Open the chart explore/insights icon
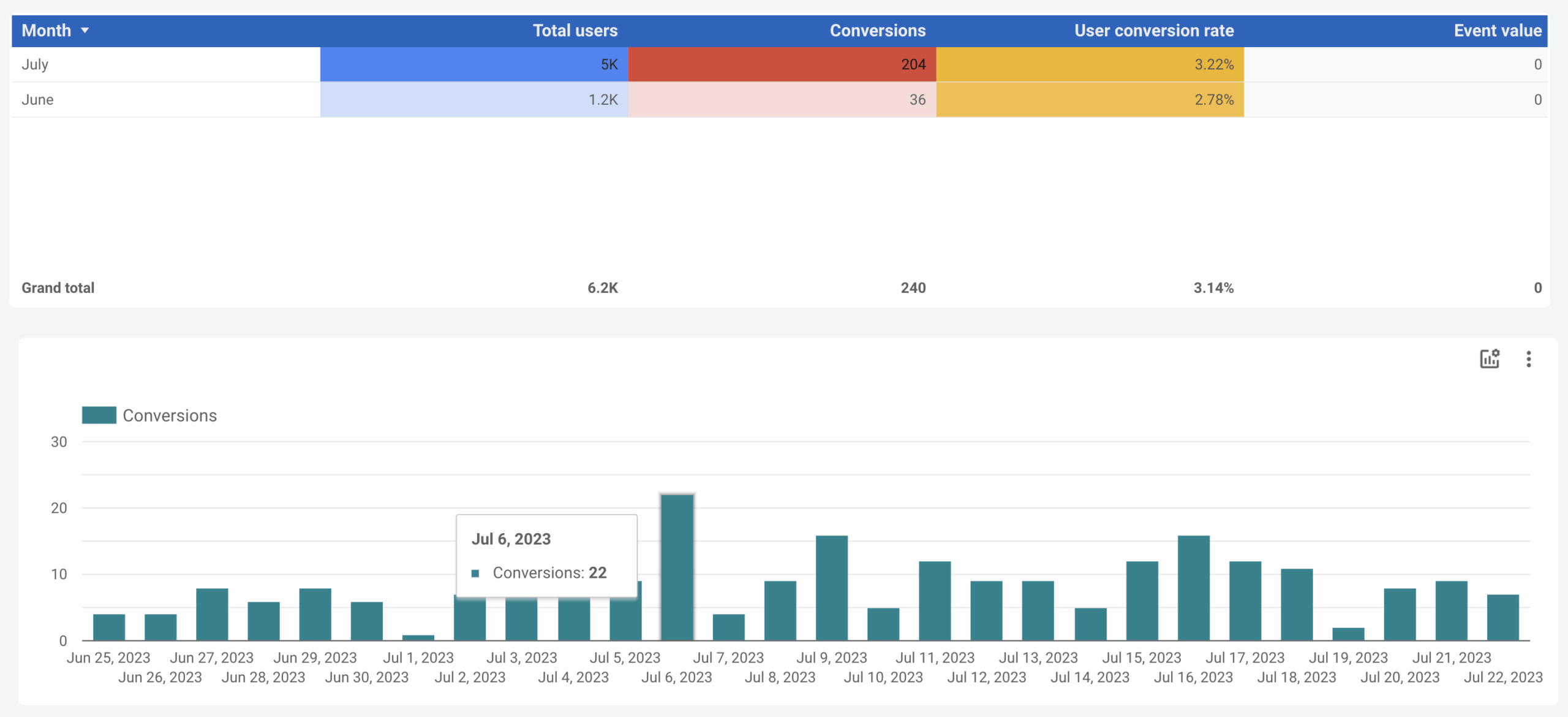The height and width of the screenshot is (717, 1568). (x=1489, y=358)
